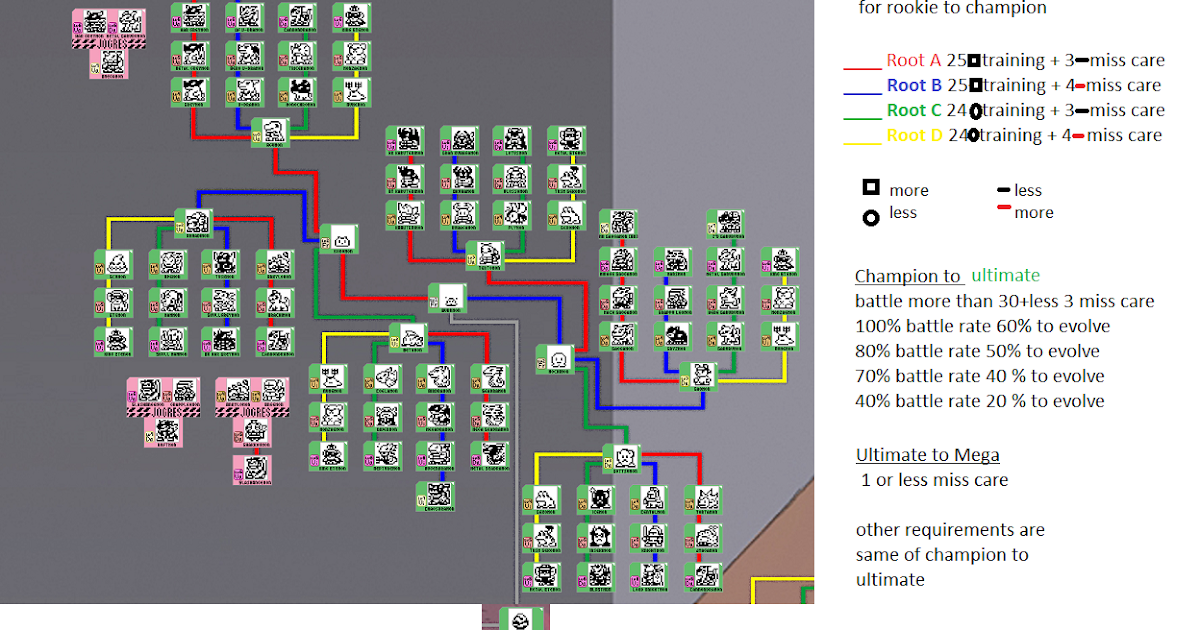Click the top-left JOGRES banner
Image resolution: width=1200 pixels, height=630 pixels.
110,43
